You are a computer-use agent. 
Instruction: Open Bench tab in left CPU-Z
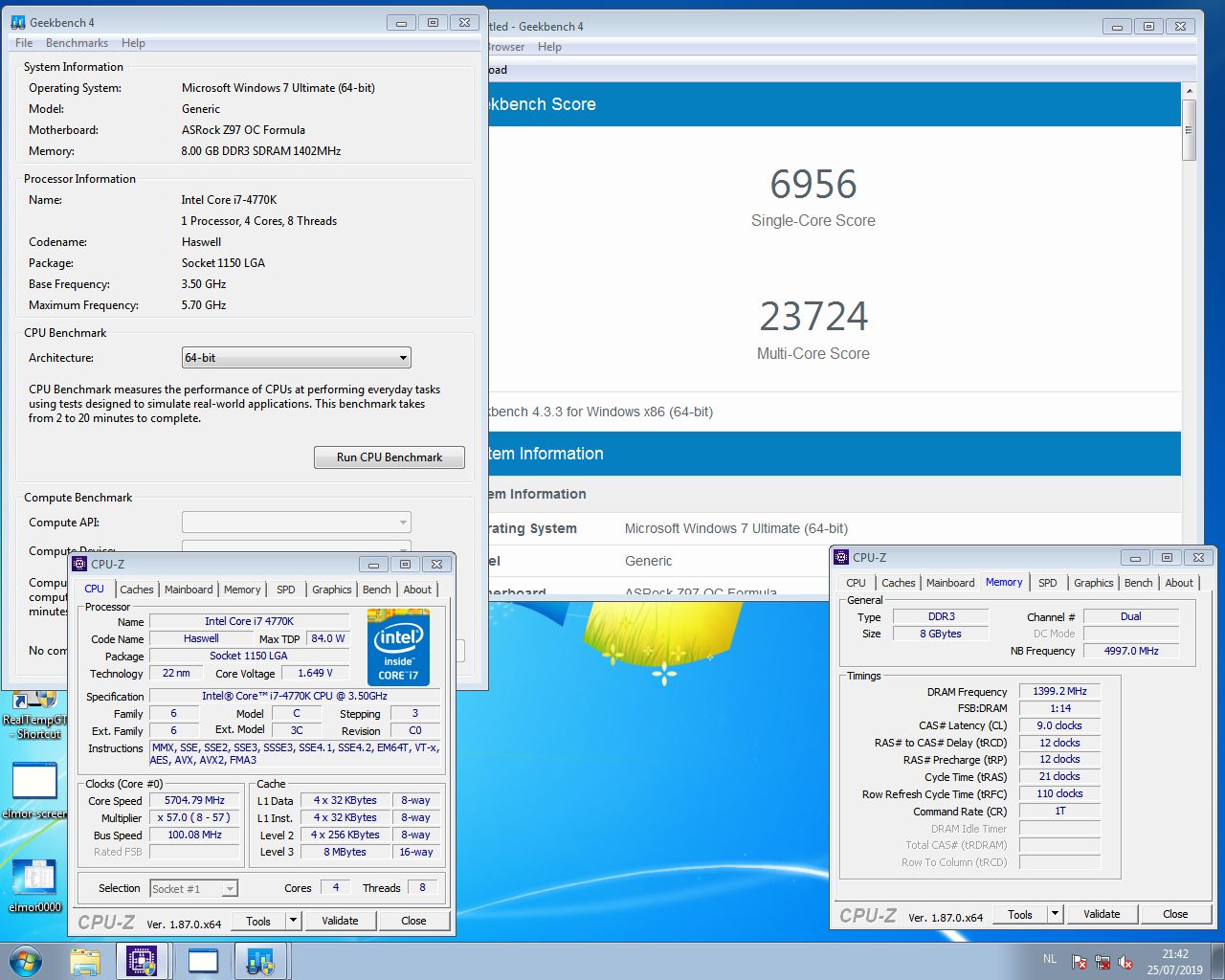[376, 590]
